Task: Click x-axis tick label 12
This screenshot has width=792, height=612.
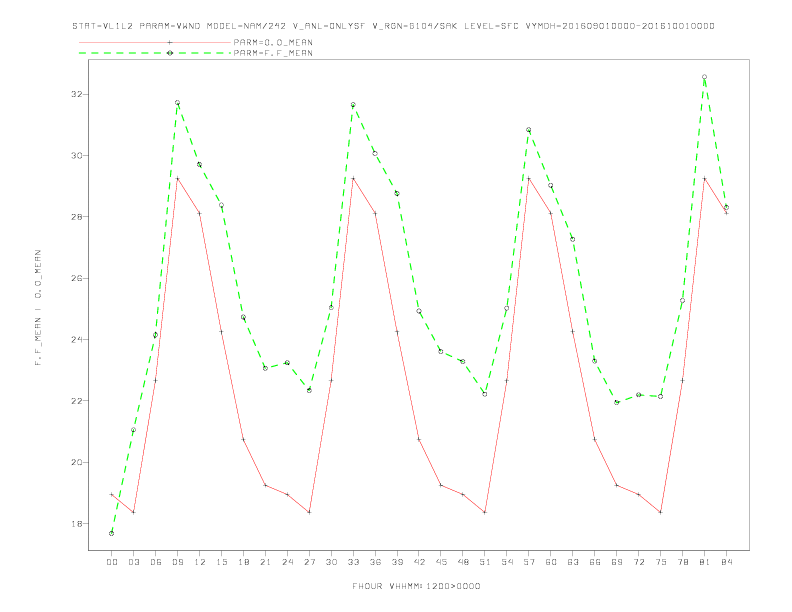Action: [x=200, y=562]
